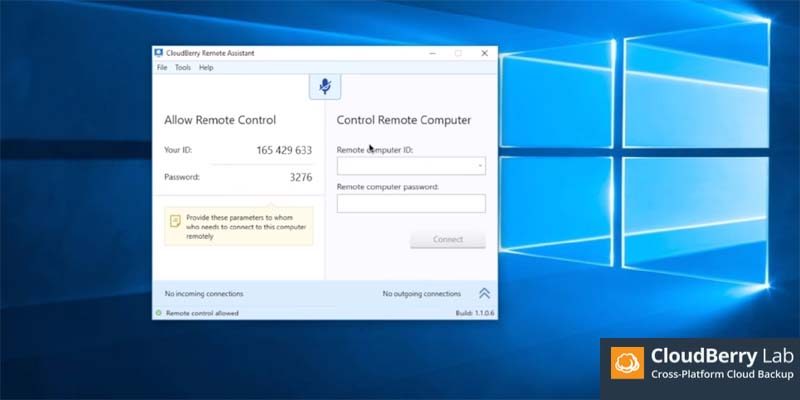Open the Remote computer ID dropdown arrow
This screenshot has height=400, width=800.
480,166
